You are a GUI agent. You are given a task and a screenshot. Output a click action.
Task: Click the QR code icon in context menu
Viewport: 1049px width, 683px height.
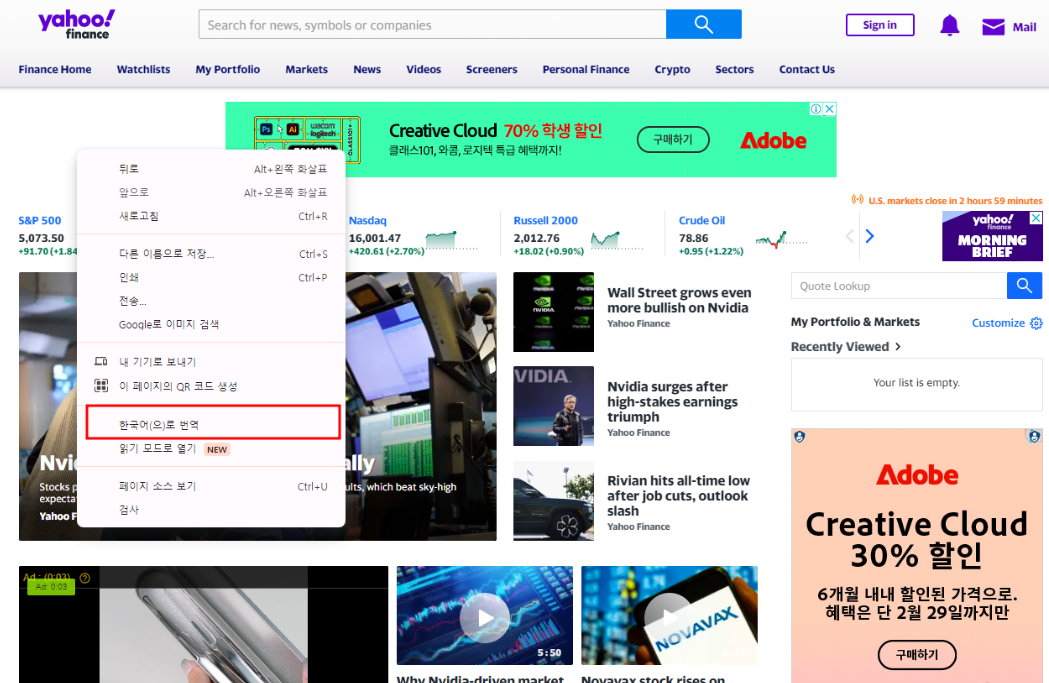[x=101, y=385]
